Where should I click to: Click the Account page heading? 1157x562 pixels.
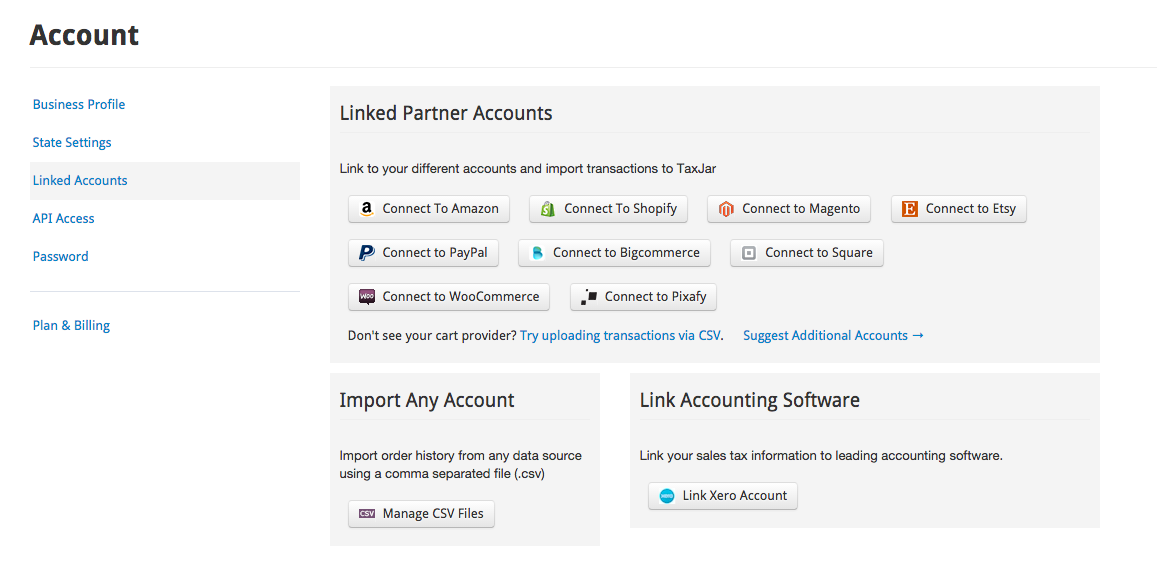pos(84,35)
